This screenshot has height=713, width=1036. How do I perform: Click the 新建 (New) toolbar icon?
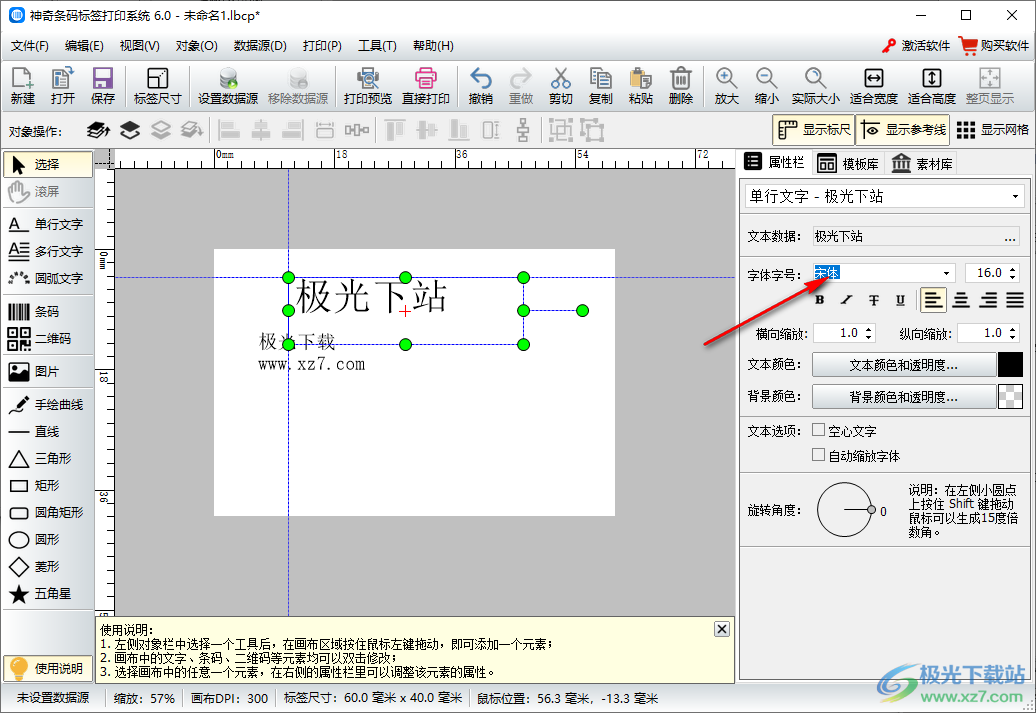(22, 85)
